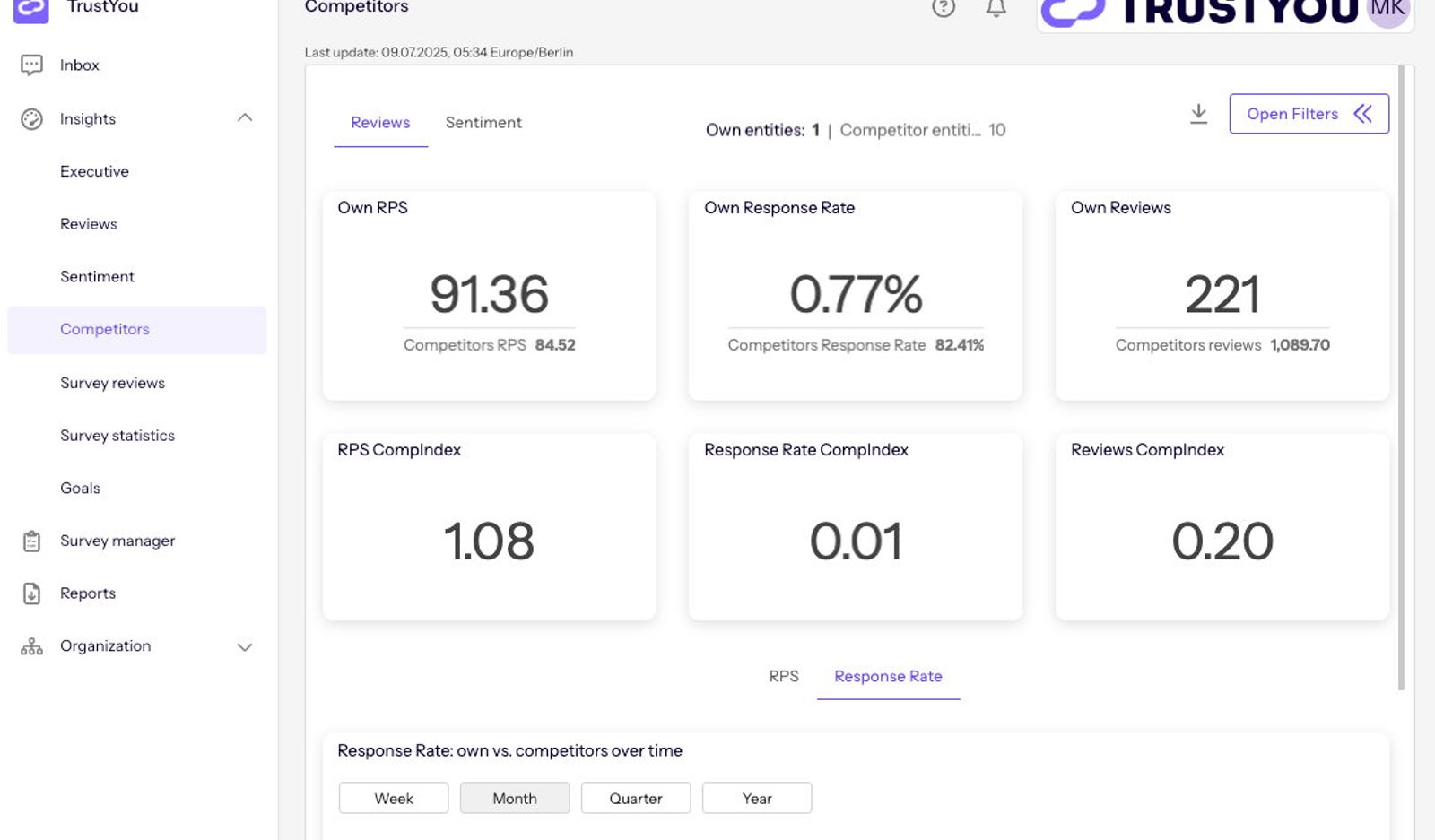Click the MK user avatar
The width and height of the screenshot is (1435, 840).
[x=1387, y=11]
